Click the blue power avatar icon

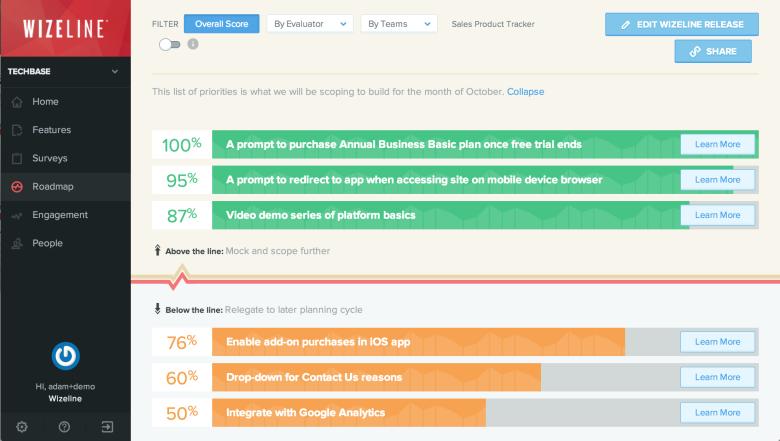[65, 355]
